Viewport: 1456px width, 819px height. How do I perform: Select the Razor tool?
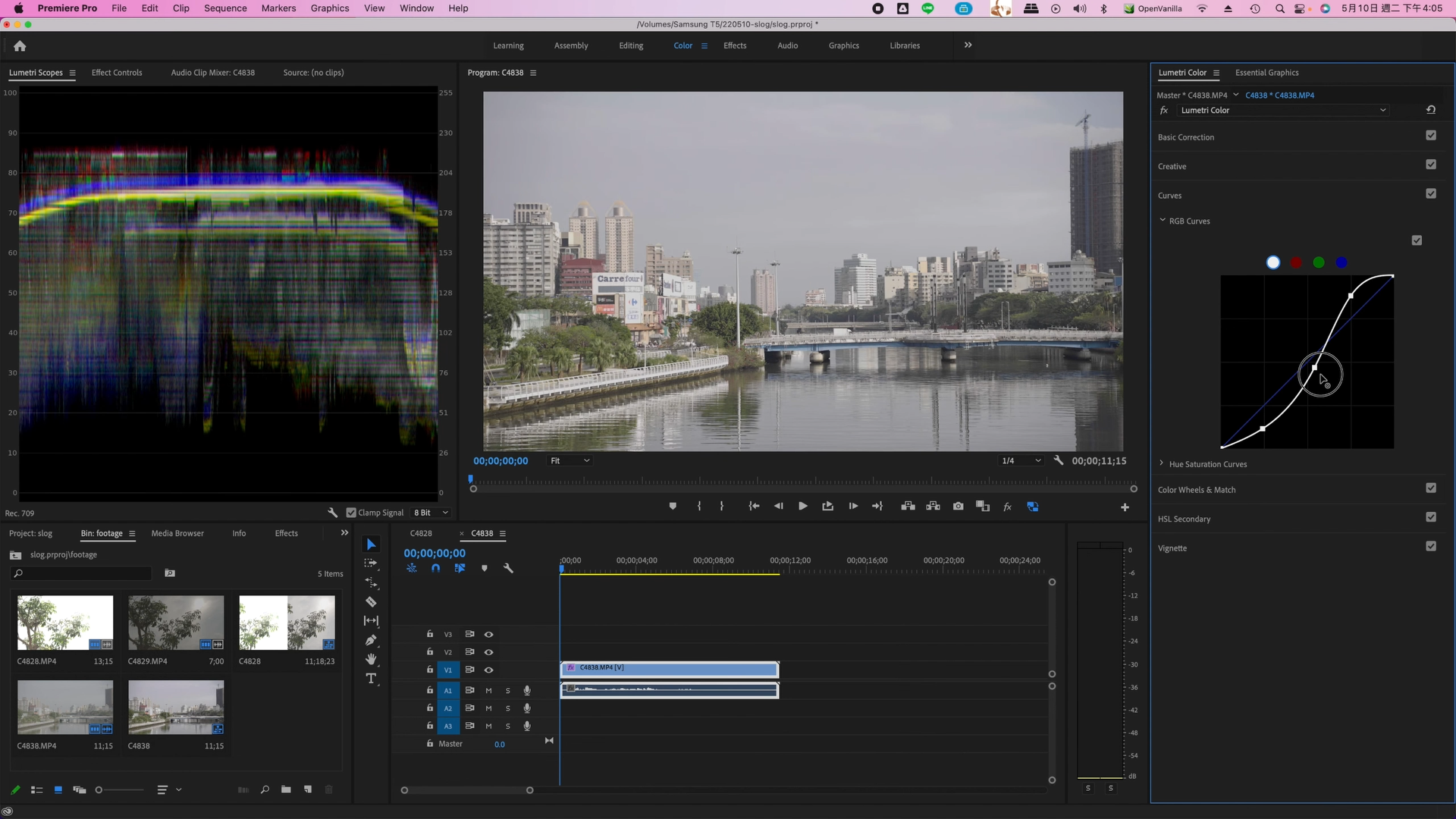pyautogui.click(x=371, y=602)
